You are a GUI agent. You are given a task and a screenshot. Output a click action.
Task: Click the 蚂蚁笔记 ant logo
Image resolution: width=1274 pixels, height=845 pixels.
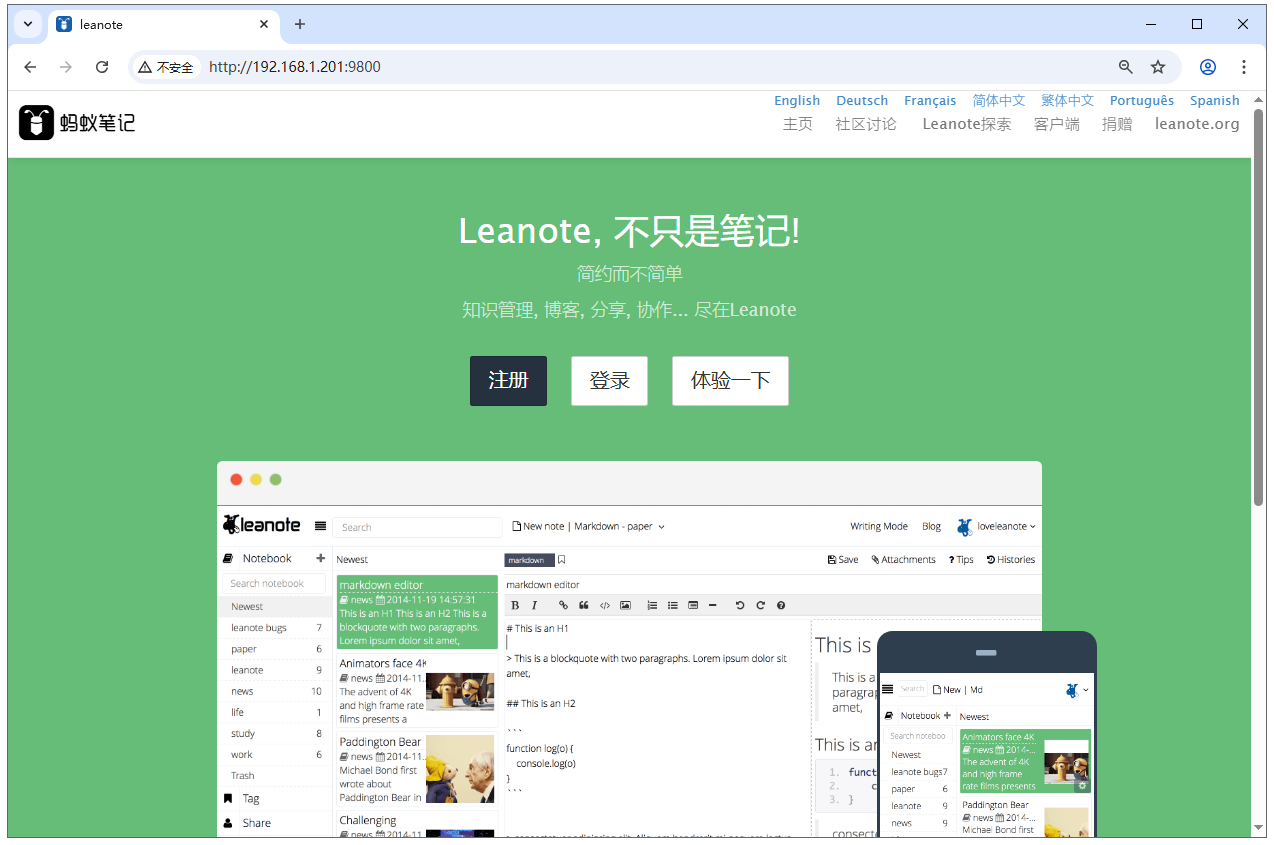tap(77, 123)
